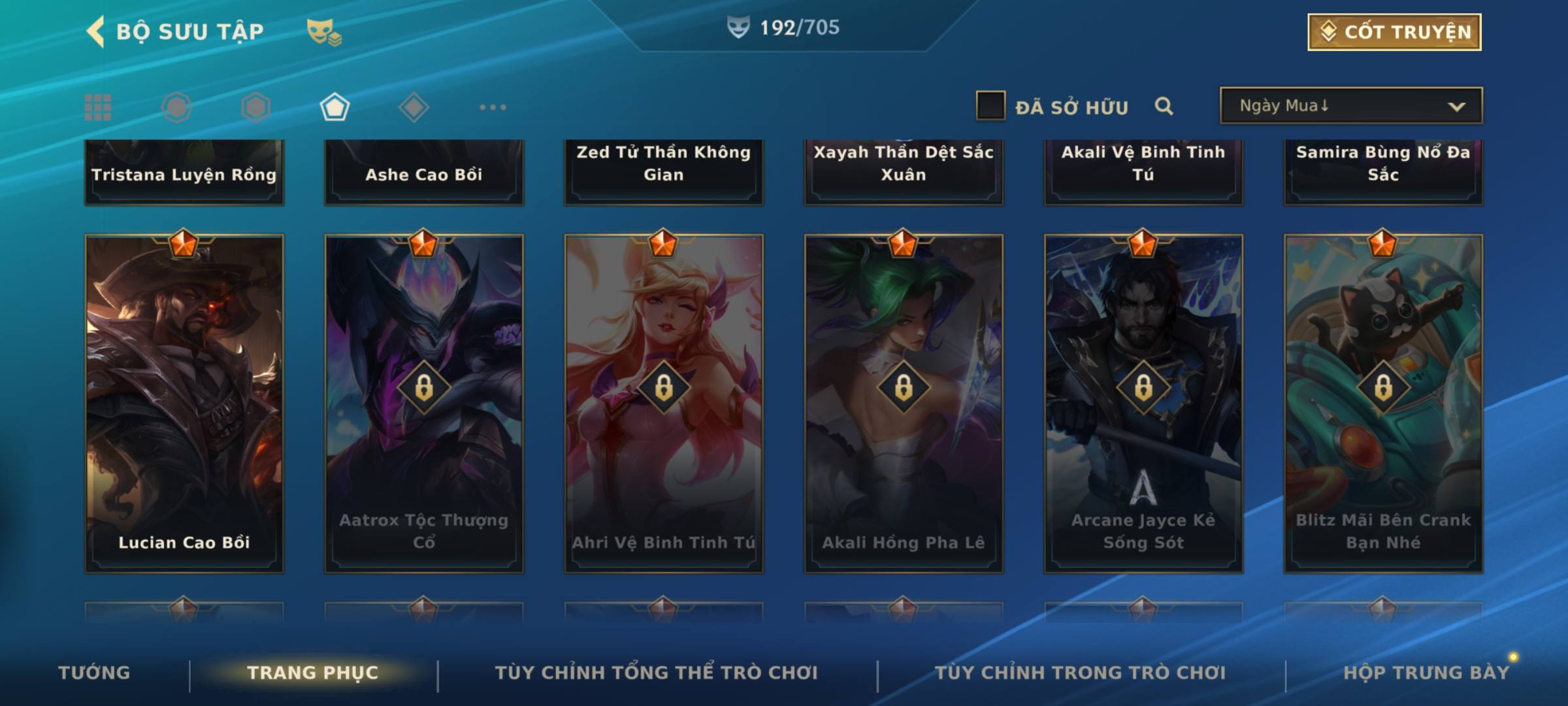Go back using the arrow beside Bộ Sưu Tập

[95, 31]
